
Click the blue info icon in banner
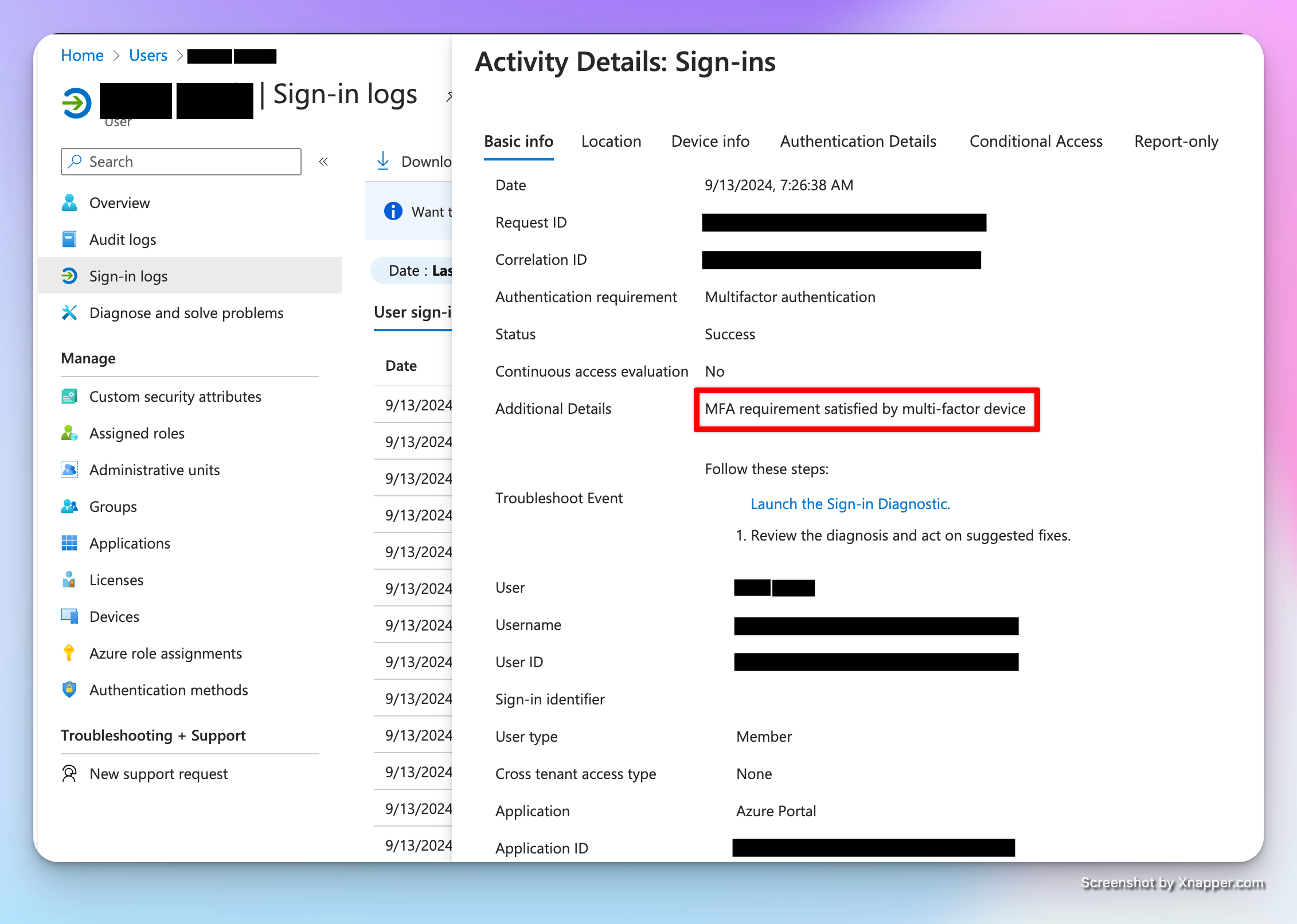coord(393,212)
